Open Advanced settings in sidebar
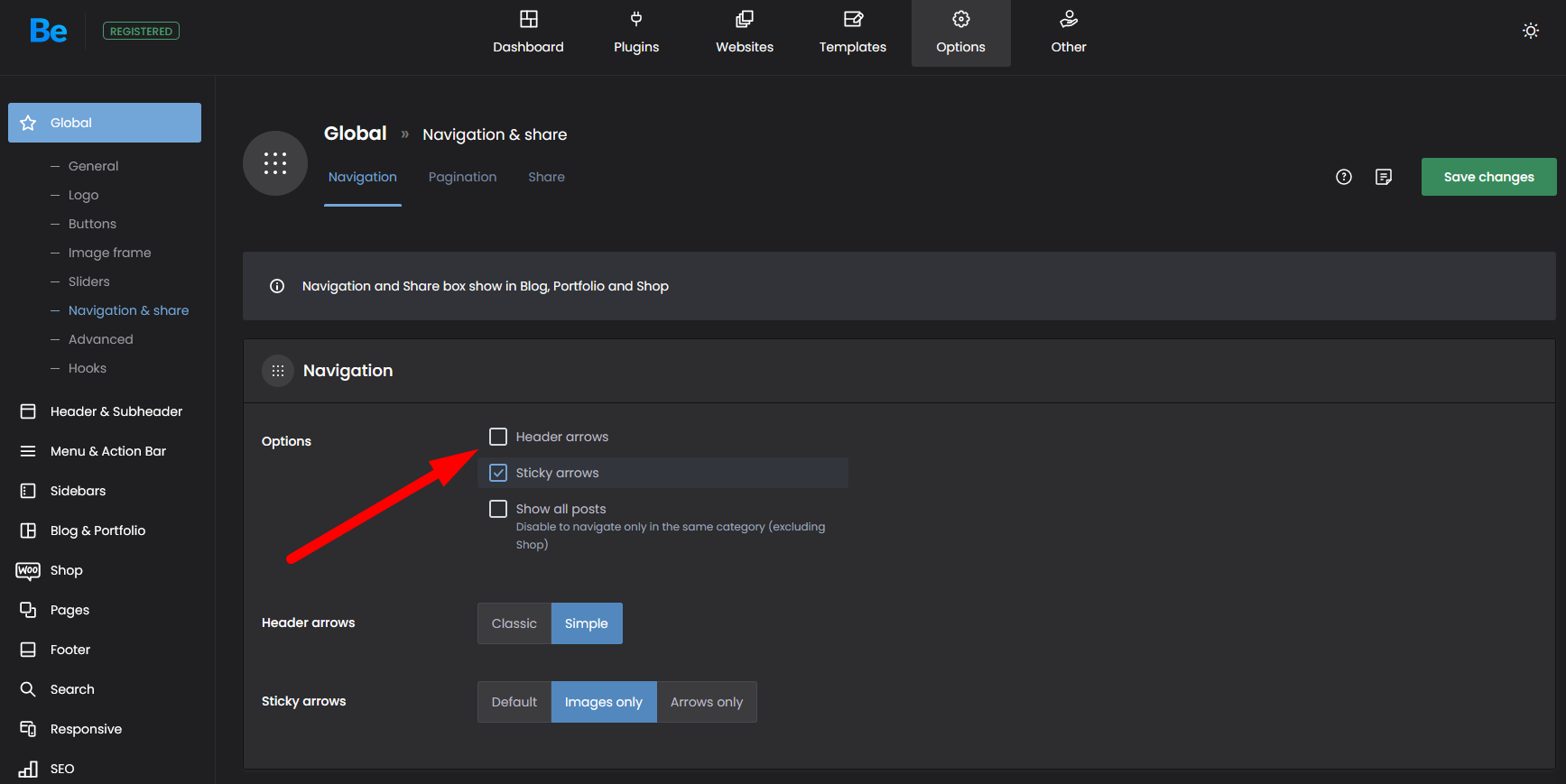 [x=100, y=339]
